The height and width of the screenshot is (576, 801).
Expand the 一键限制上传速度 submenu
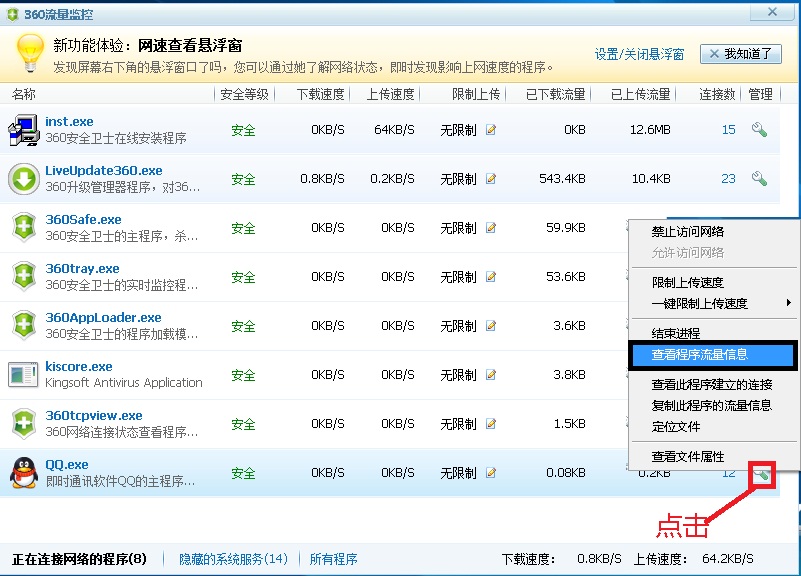click(x=712, y=303)
